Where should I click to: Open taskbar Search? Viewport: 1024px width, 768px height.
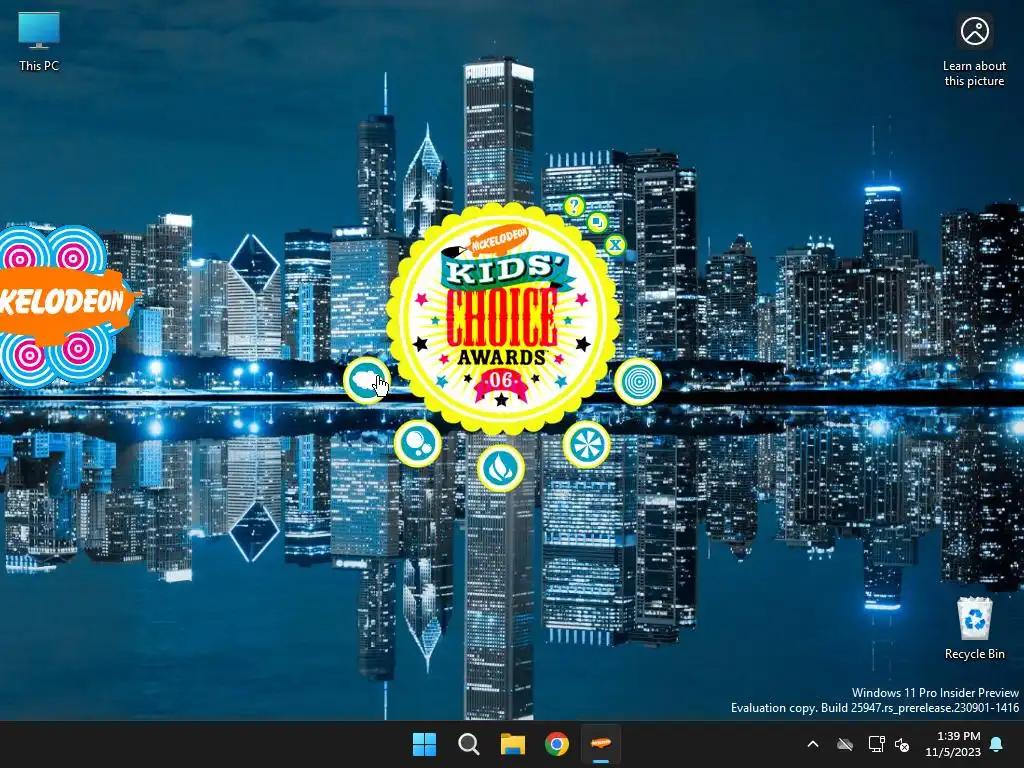468,744
